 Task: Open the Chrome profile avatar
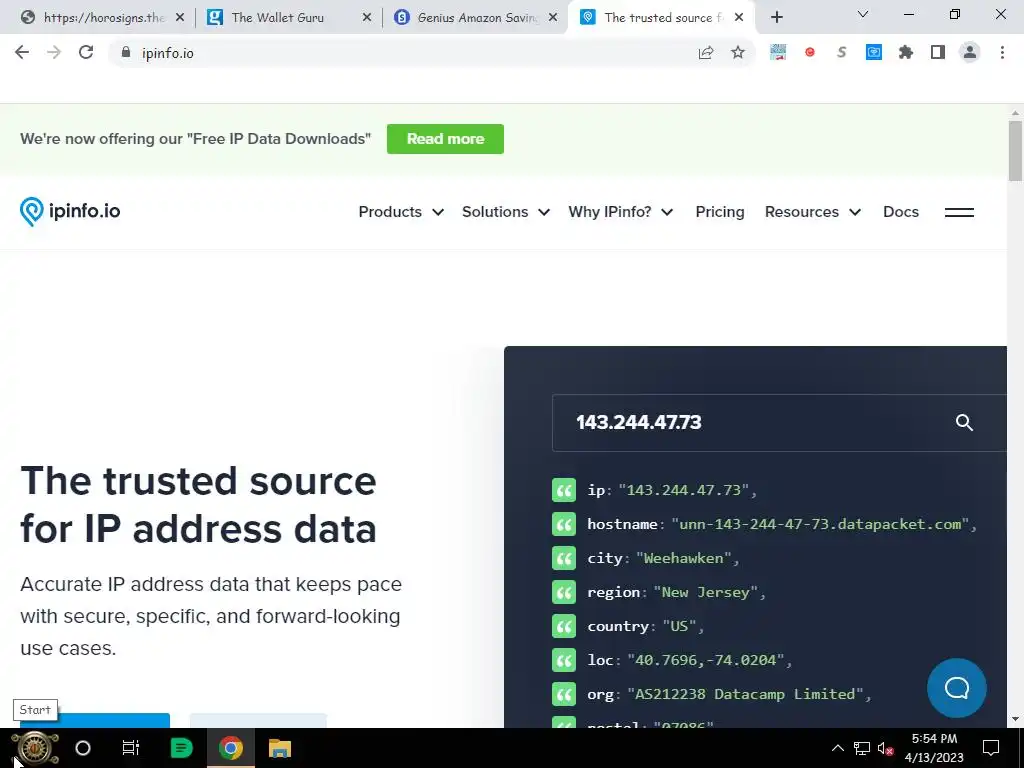[970, 52]
